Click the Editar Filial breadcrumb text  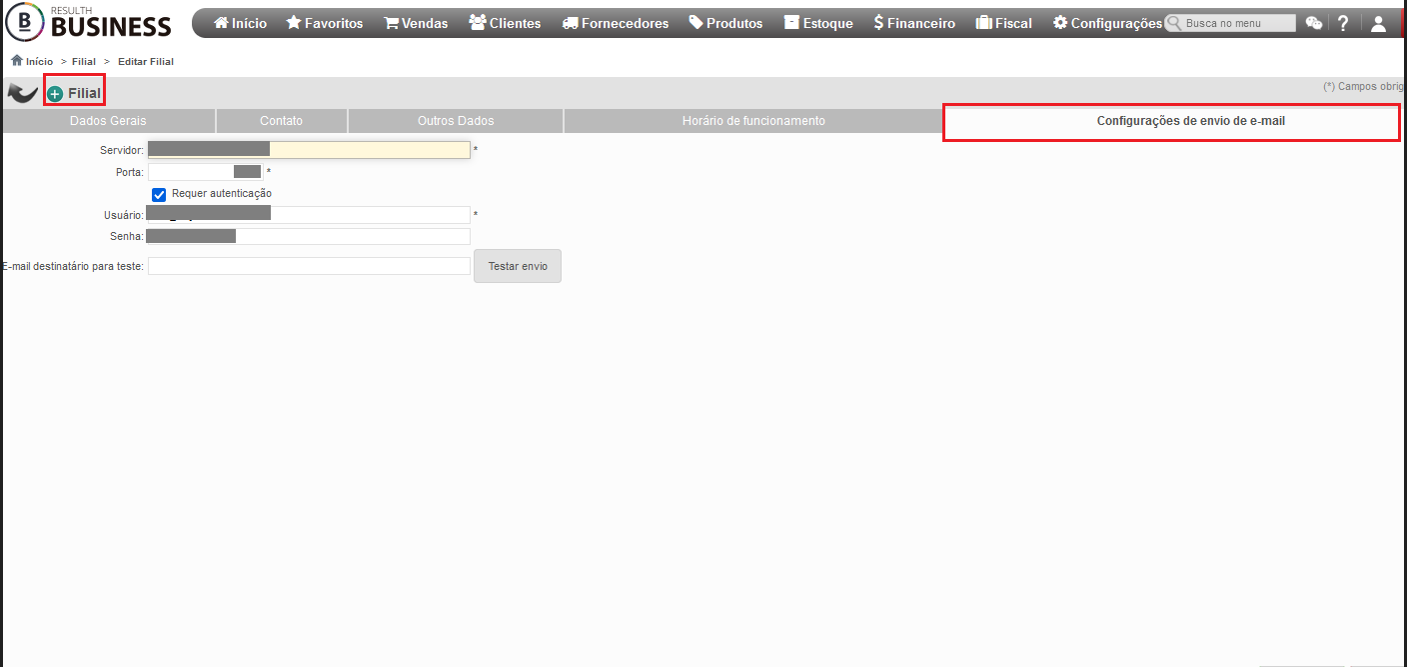(x=146, y=62)
